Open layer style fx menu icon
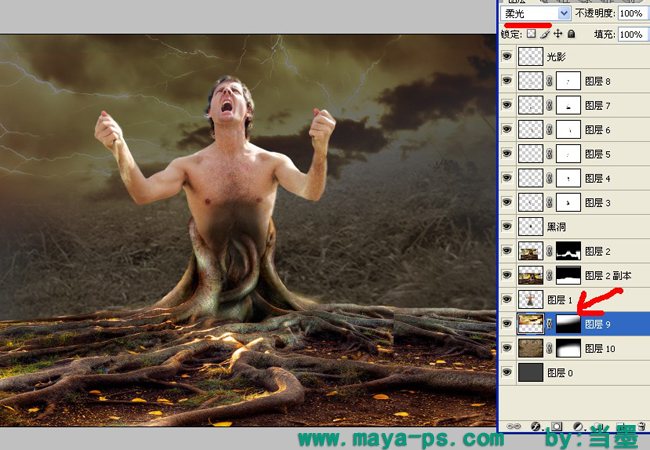This screenshot has height=450, width=650. (x=535, y=426)
